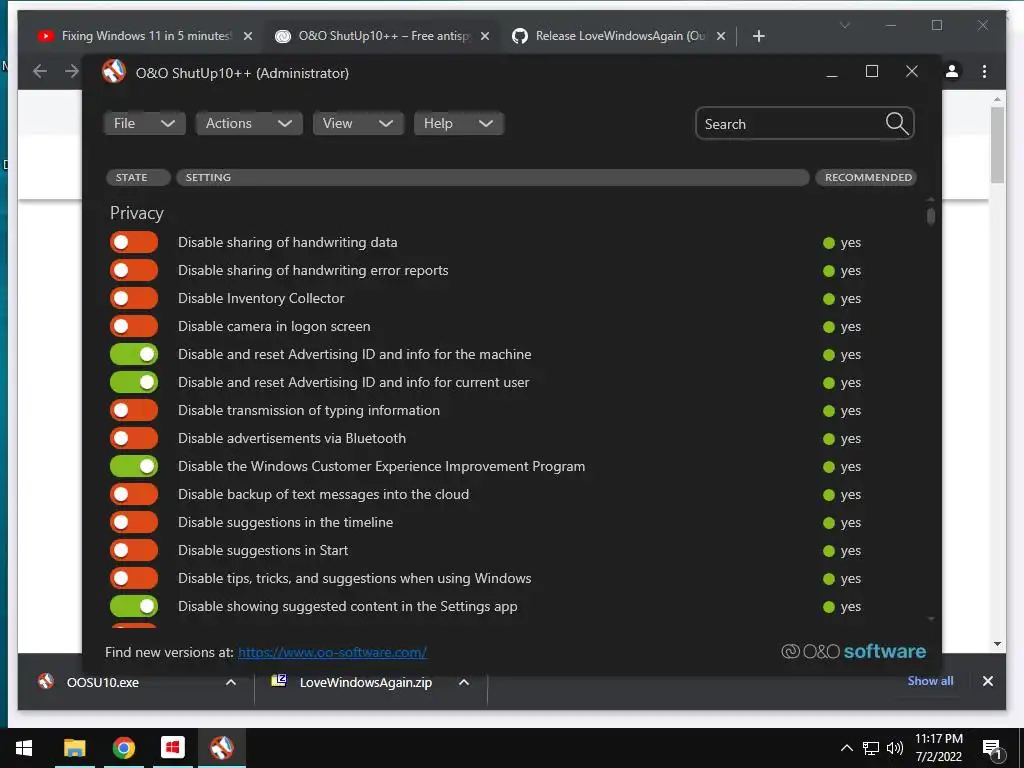
Task: Open the notification center icon
Action: [992, 750]
